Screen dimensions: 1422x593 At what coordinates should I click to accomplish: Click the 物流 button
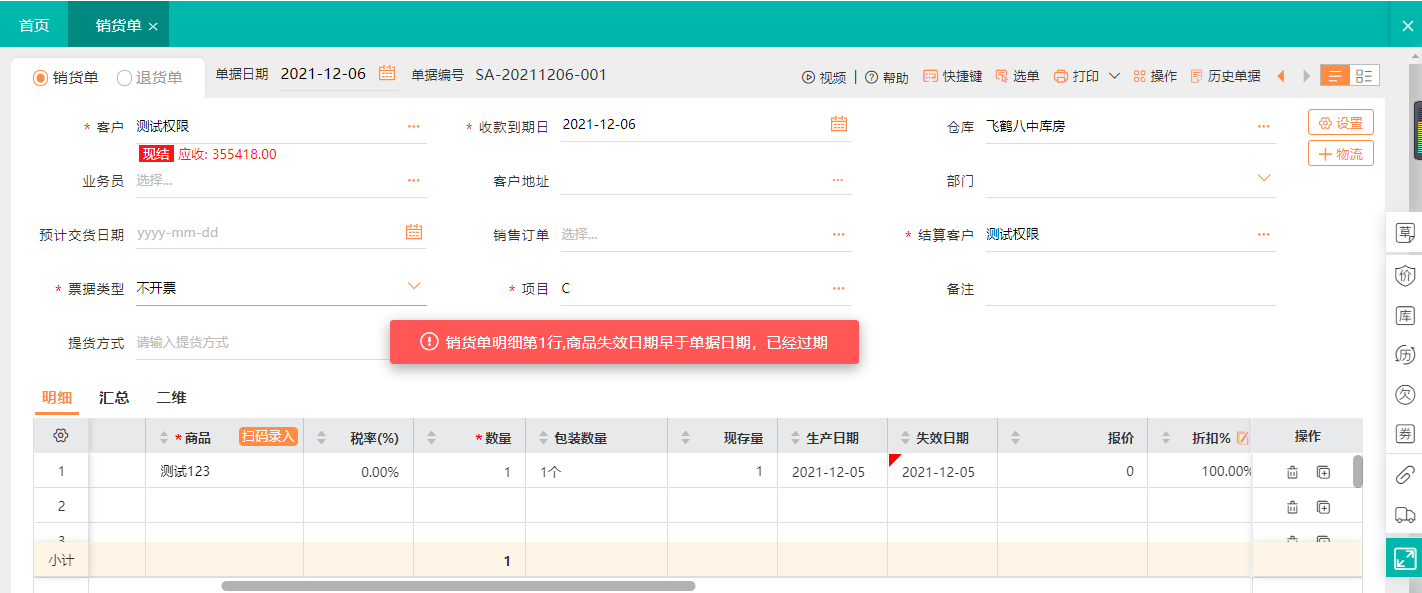pos(1340,154)
